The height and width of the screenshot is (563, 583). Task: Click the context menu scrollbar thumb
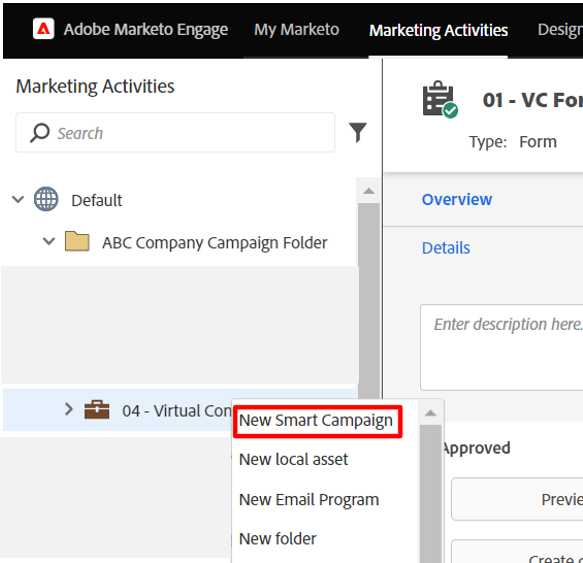(x=430, y=494)
